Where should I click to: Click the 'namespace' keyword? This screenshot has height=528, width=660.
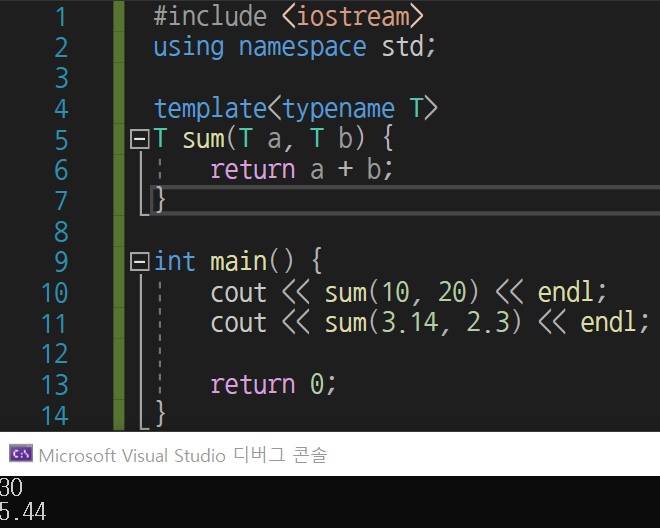(303, 47)
